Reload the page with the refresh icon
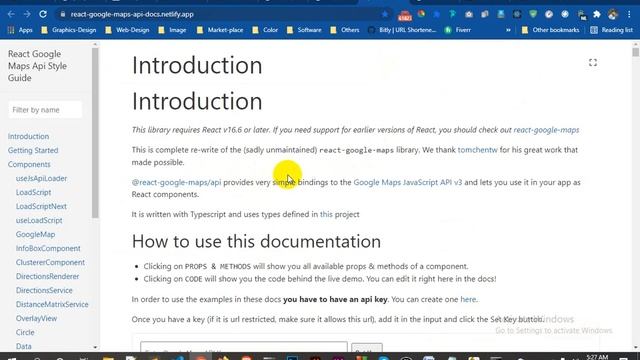The image size is (640, 360). tap(43, 14)
